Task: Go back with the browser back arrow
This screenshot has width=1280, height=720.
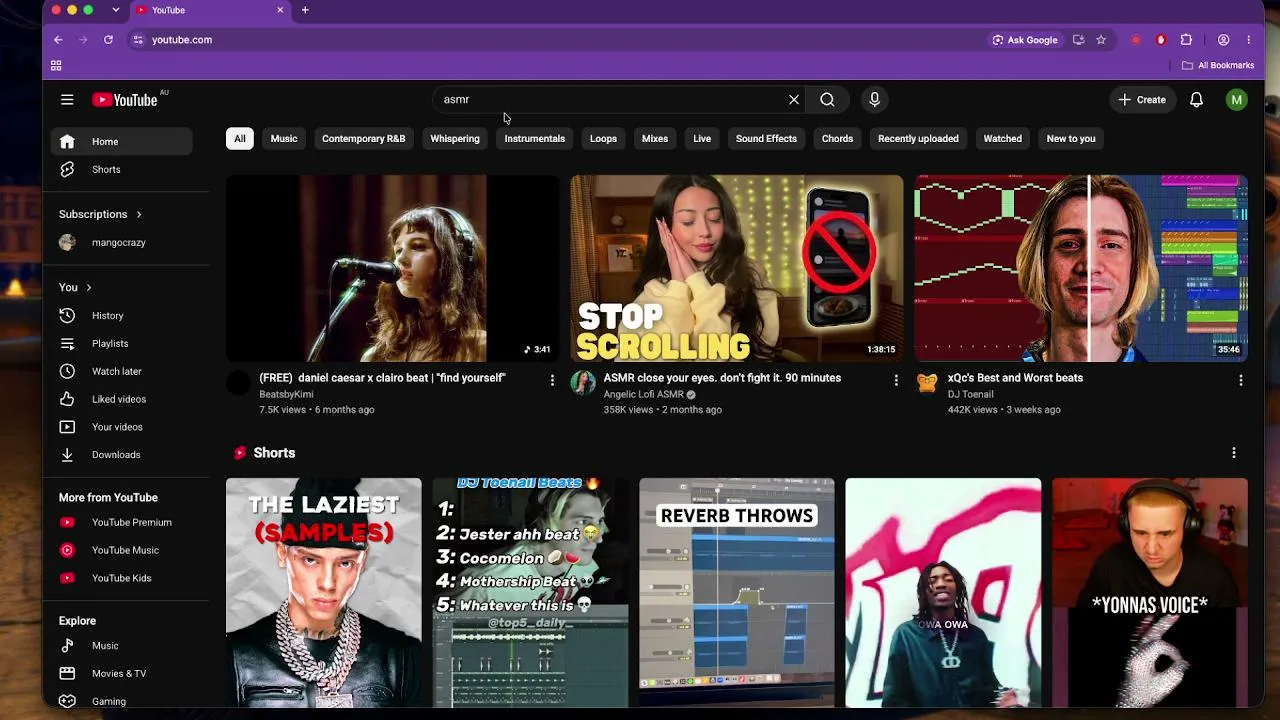Action: [x=58, y=40]
